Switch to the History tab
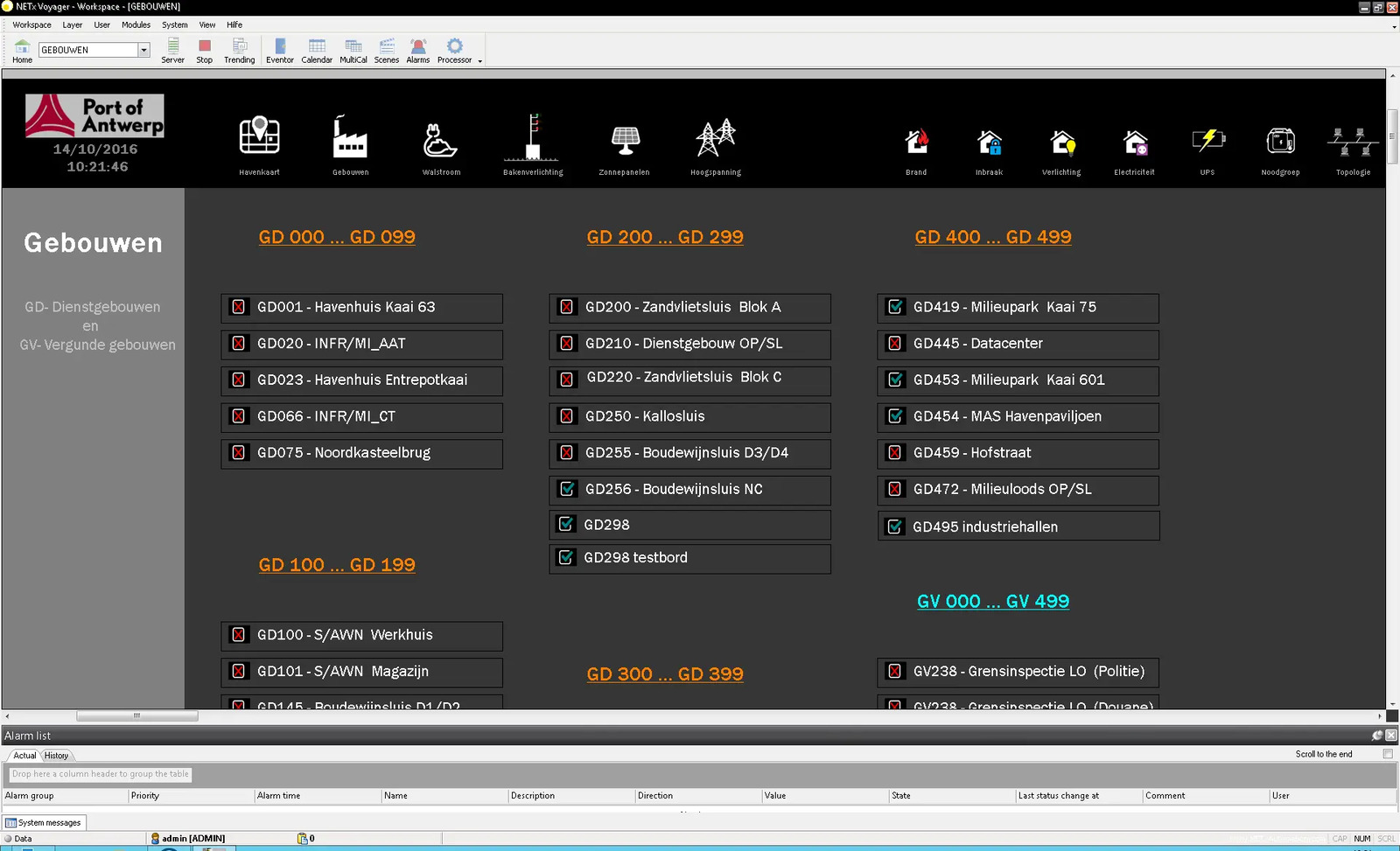Viewport: 1400px width, 851px height. point(56,755)
